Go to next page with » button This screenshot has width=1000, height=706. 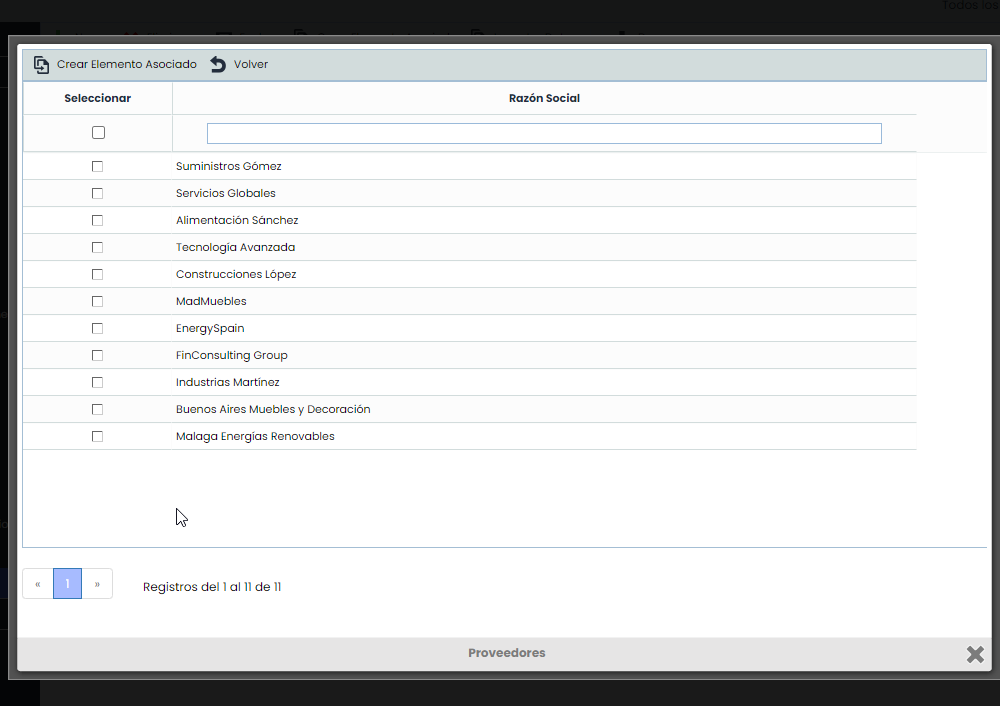(x=97, y=584)
